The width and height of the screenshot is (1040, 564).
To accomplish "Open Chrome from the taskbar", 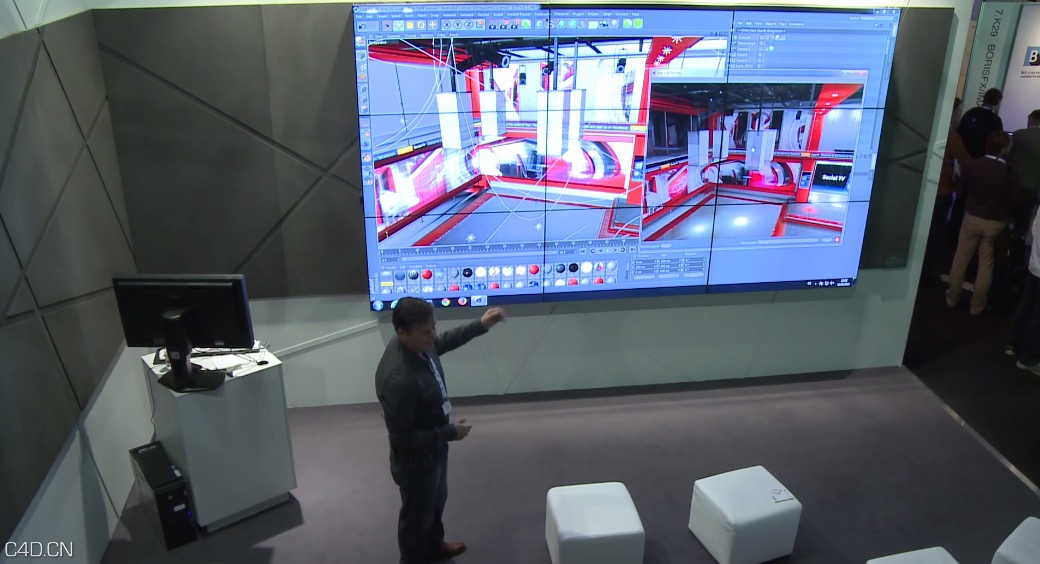I will click(x=446, y=302).
